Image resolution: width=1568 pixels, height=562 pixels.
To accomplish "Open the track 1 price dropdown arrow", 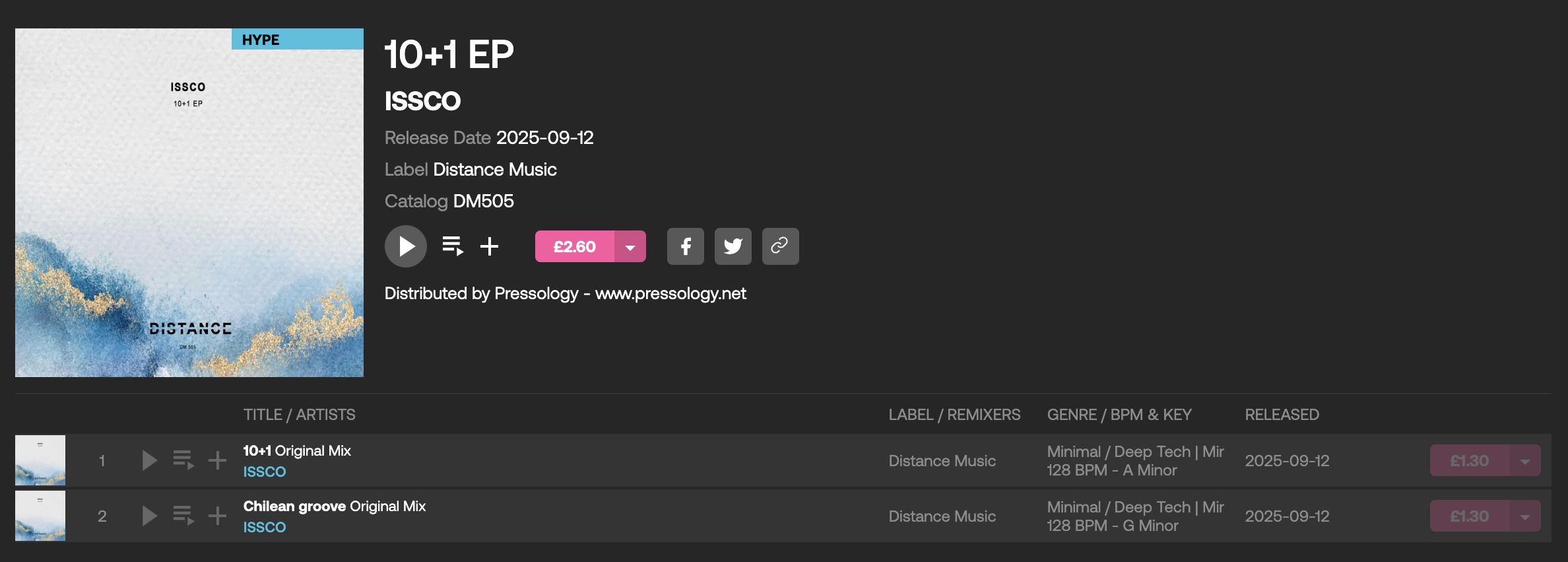I will pos(1524,461).
